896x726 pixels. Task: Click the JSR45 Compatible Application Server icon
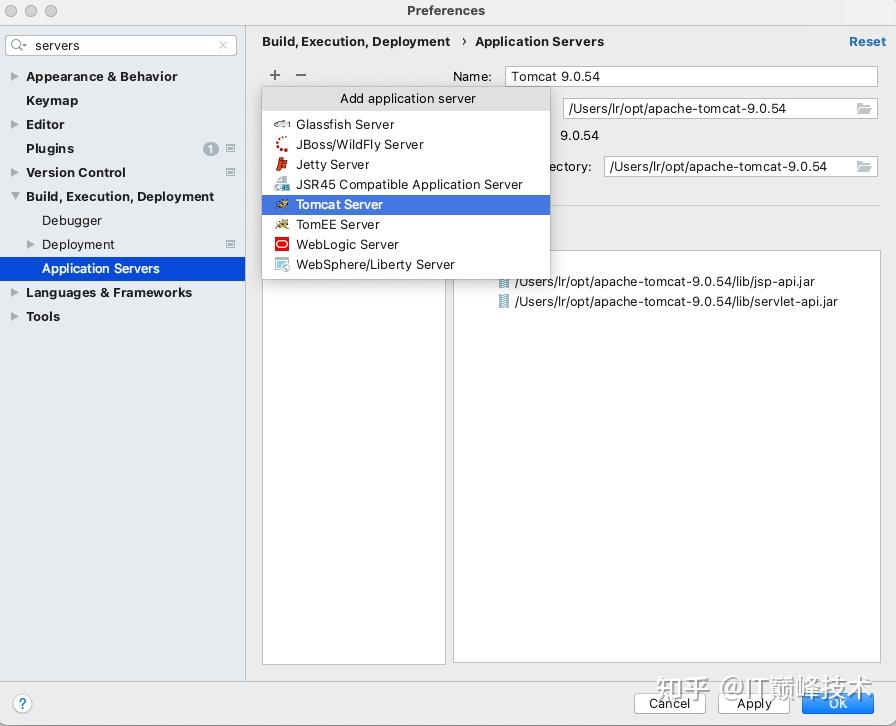(x=282, y=184)
